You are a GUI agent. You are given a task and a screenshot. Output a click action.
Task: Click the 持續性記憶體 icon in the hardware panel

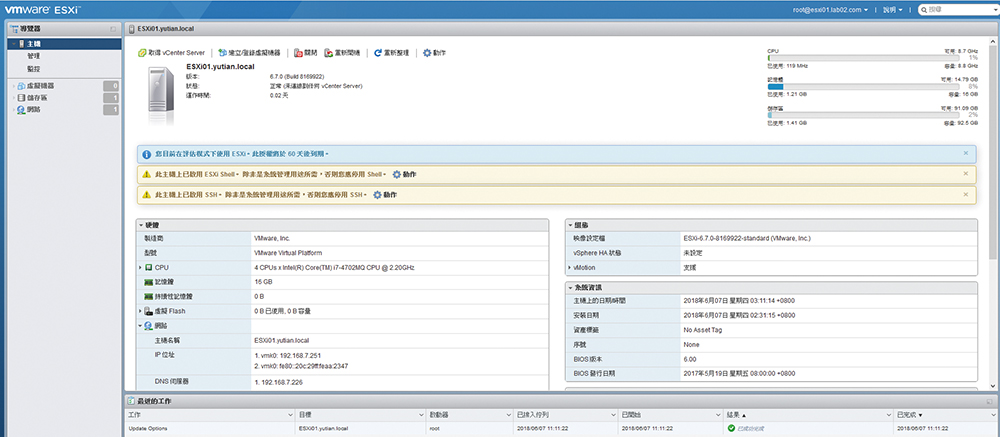point(149,297)
